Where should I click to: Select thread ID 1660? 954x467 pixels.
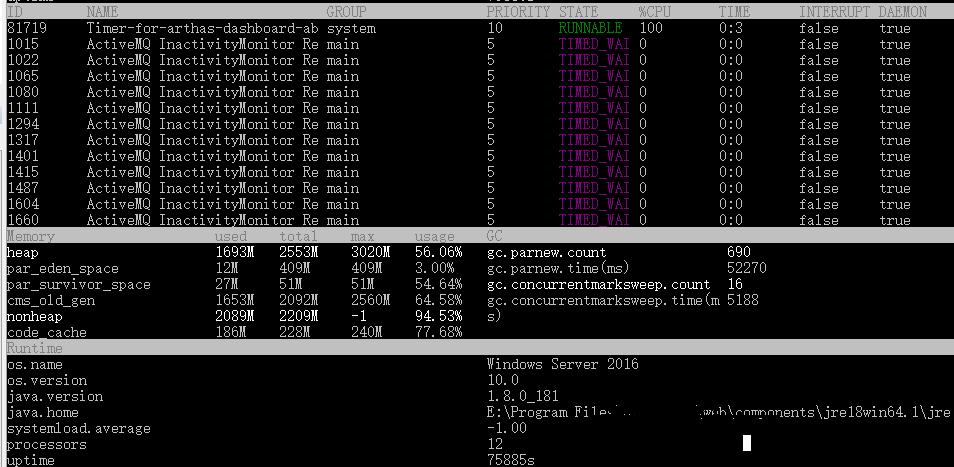(x=23, y=220)
